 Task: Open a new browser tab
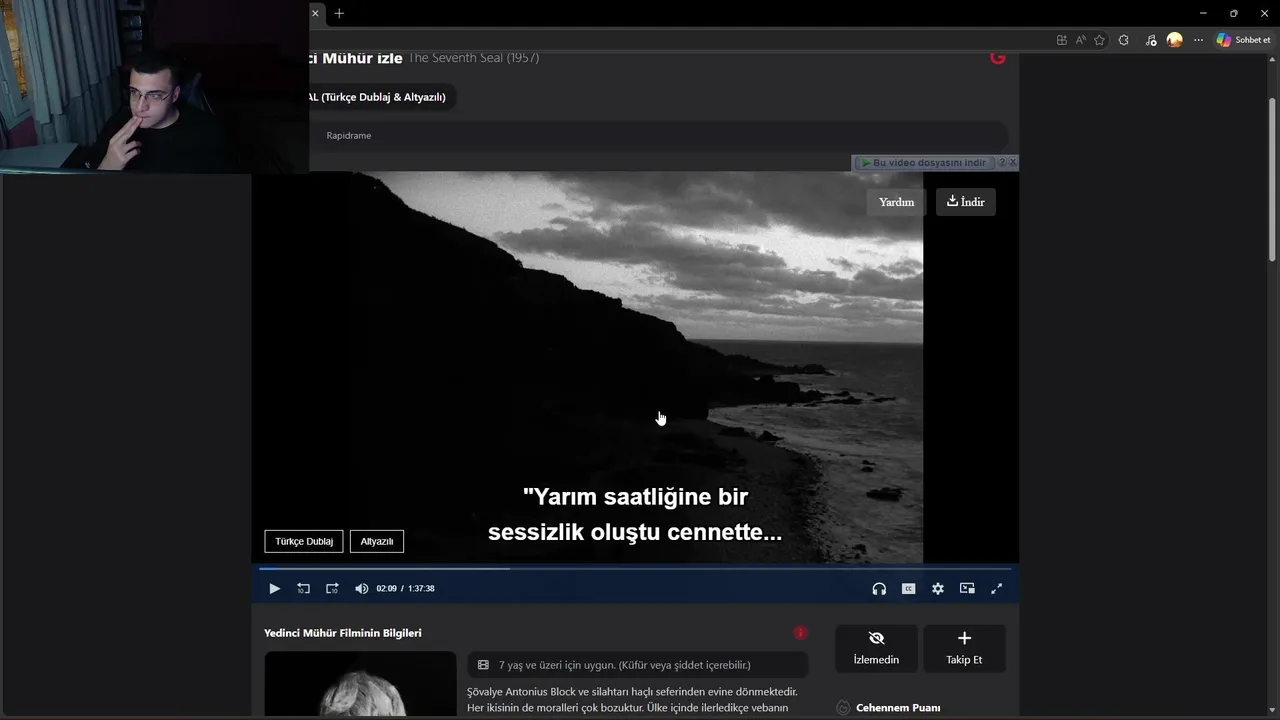tap(339, 13)
